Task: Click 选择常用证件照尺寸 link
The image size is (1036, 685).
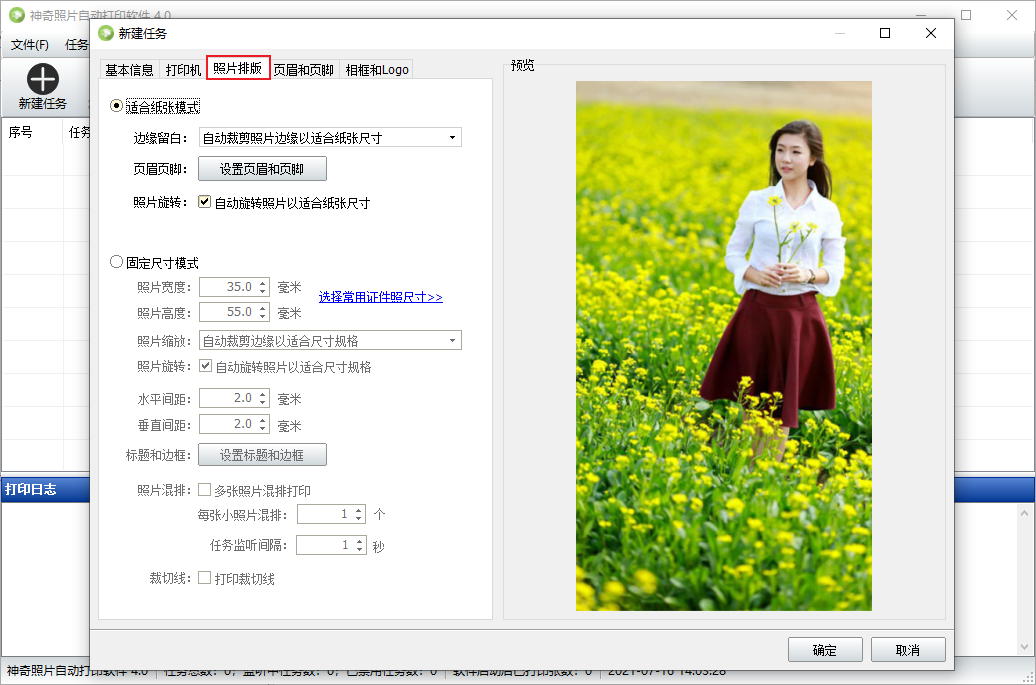Action: point(380,298)
